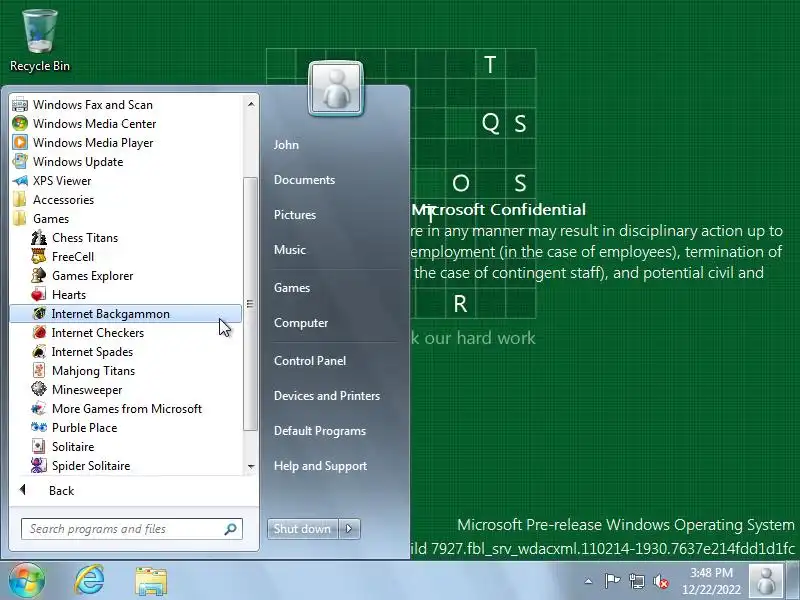The height and width of the screenshot is (600, 800).
Task: Open Solitaire icon
Action: point(39,447)
